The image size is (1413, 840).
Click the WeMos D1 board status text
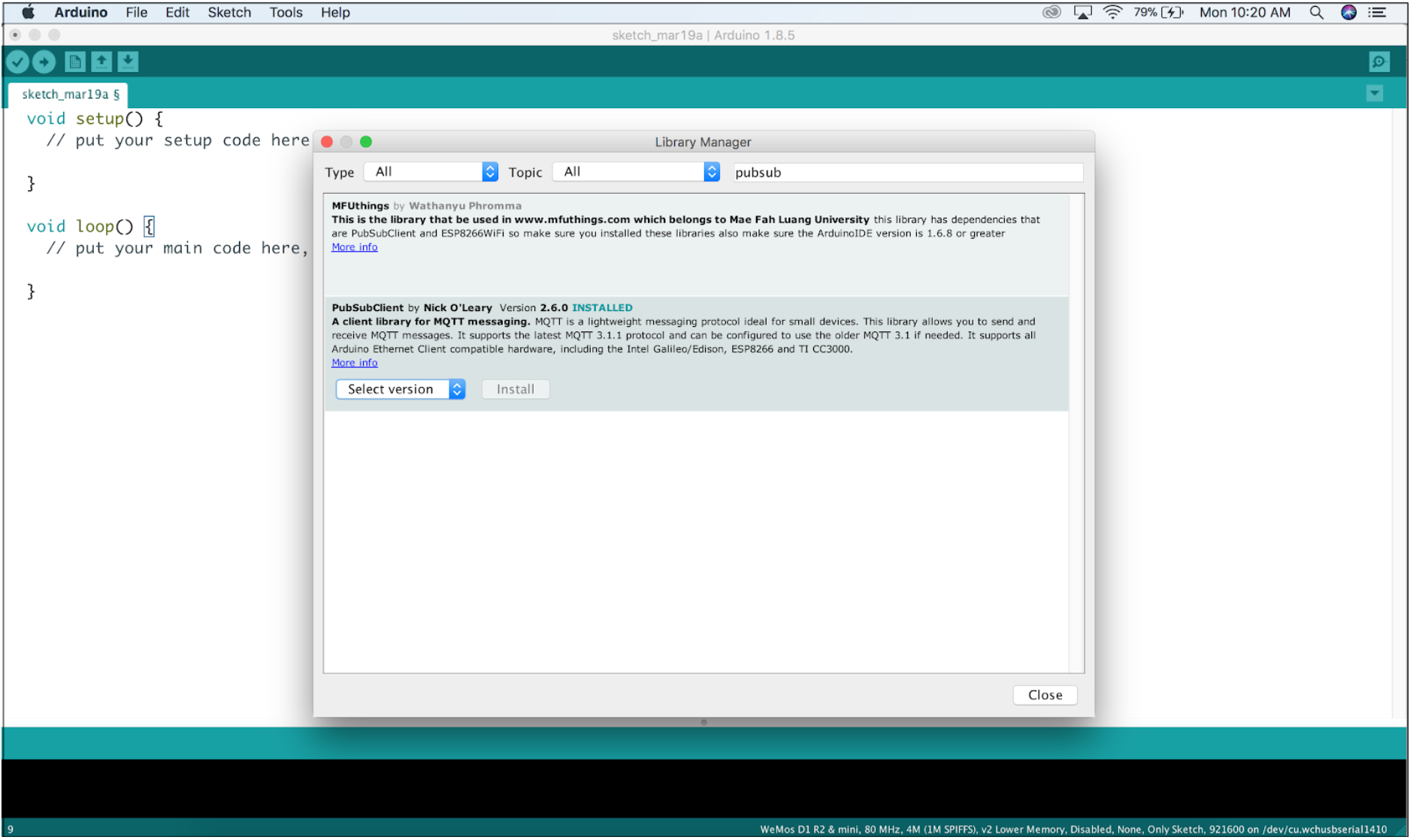click(1073, 829)
